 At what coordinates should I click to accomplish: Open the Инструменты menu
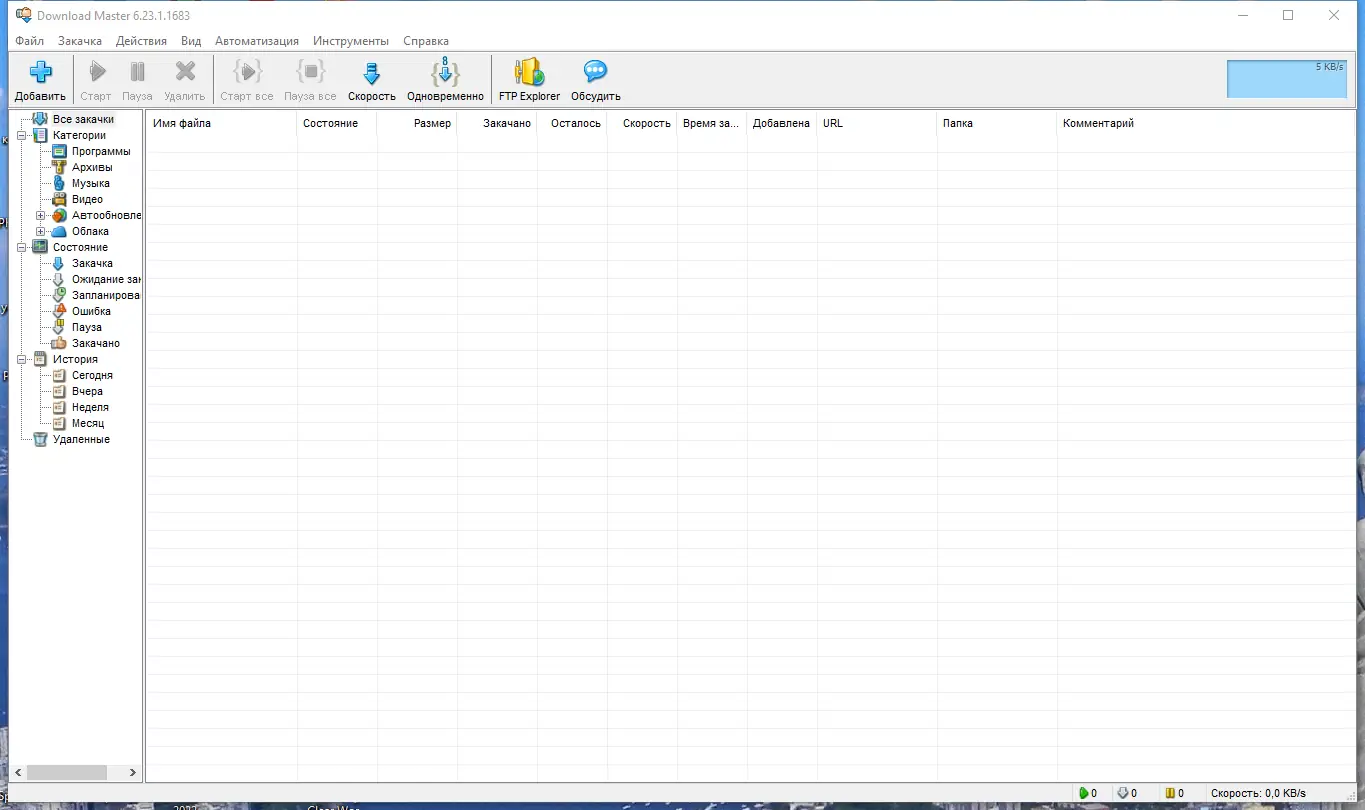coord(351,41)
